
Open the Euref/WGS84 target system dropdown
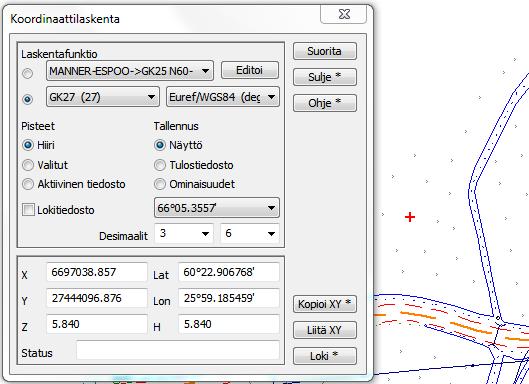coord(223,97)
